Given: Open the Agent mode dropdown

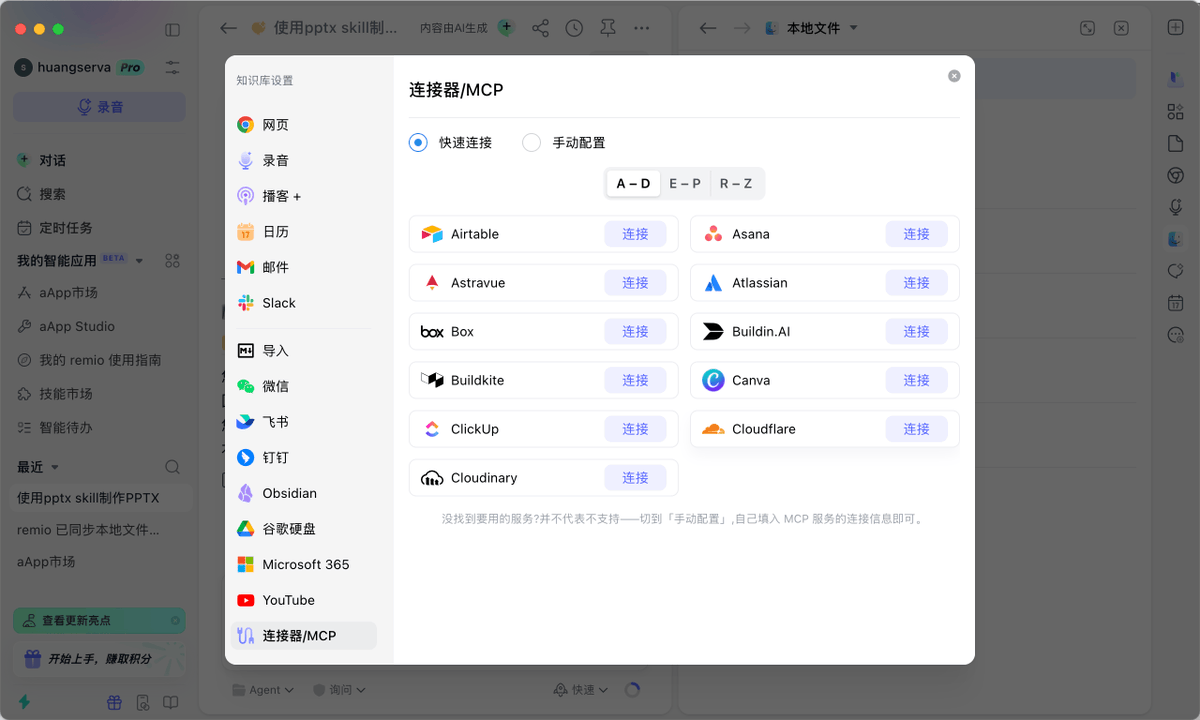Looking at the screenshot, I should coord(263,690).
